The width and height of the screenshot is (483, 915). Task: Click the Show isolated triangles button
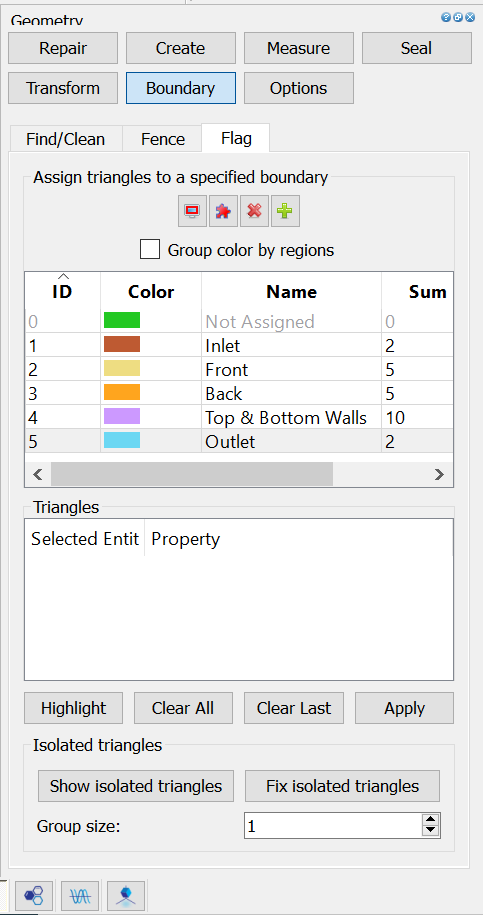pyautogui.click(x=136, y=786)
